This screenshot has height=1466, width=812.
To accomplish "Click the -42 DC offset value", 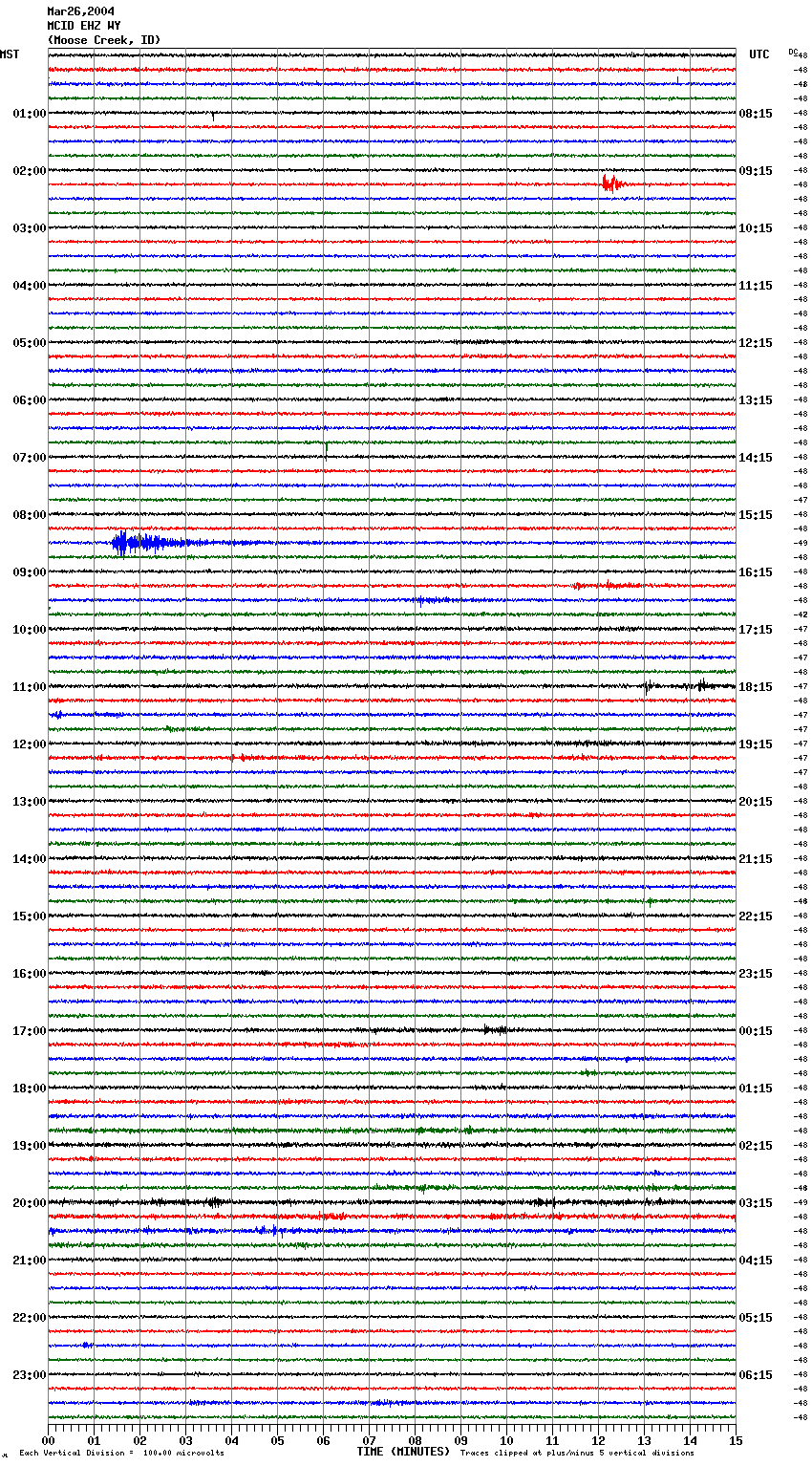I will [x=801, y=614].
